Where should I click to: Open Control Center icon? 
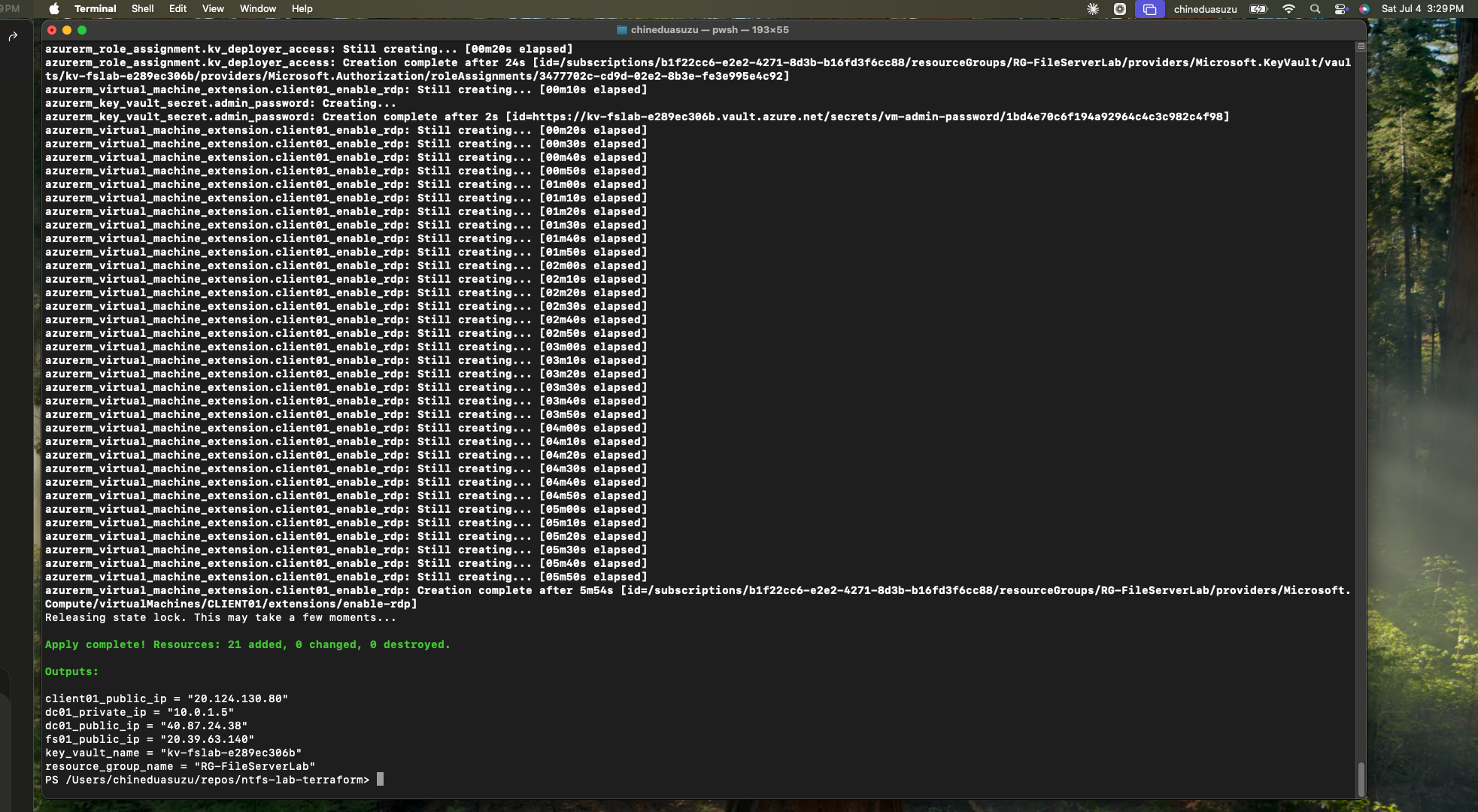coord(1340,9)
